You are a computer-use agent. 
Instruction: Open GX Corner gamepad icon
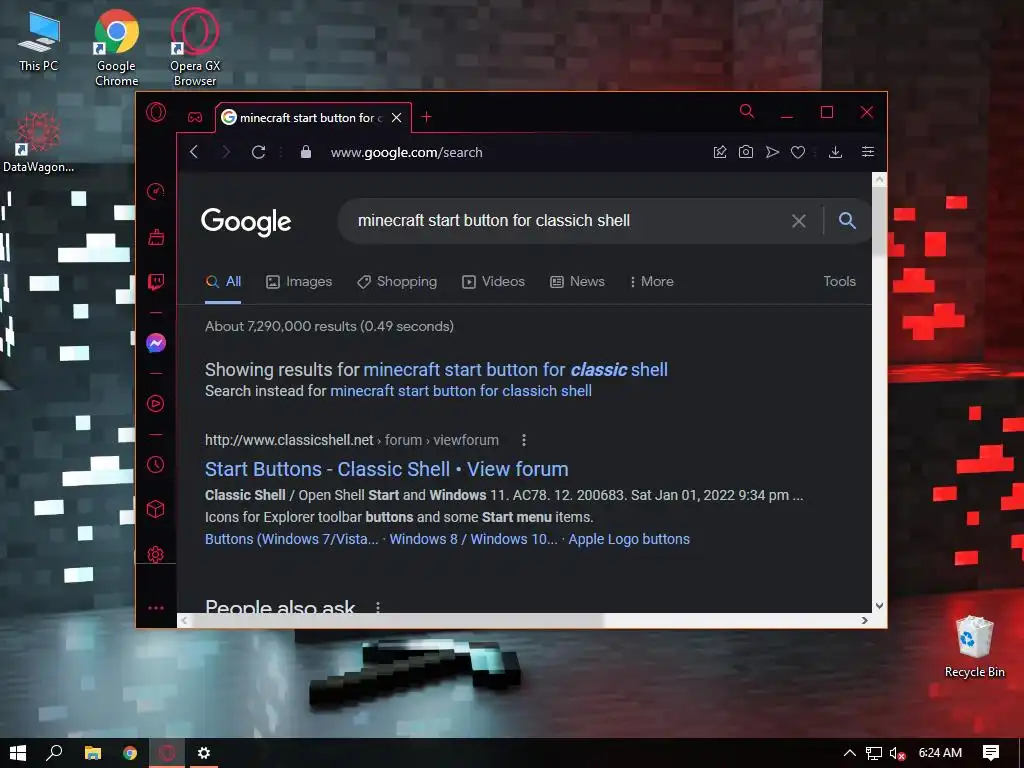[x=195, y=118]
